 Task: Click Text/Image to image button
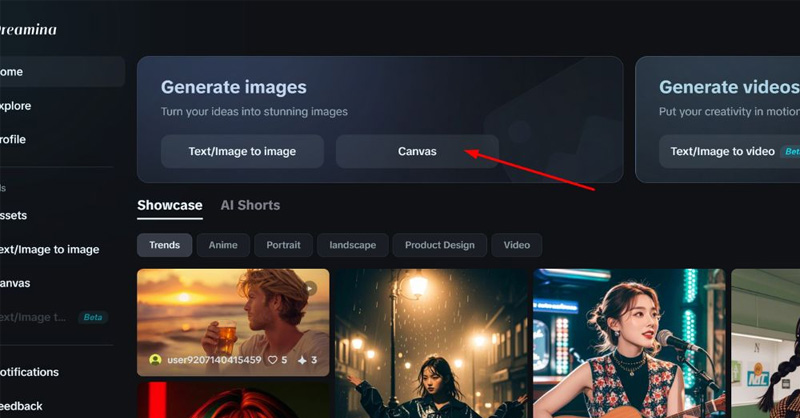(x=242, y=151)
